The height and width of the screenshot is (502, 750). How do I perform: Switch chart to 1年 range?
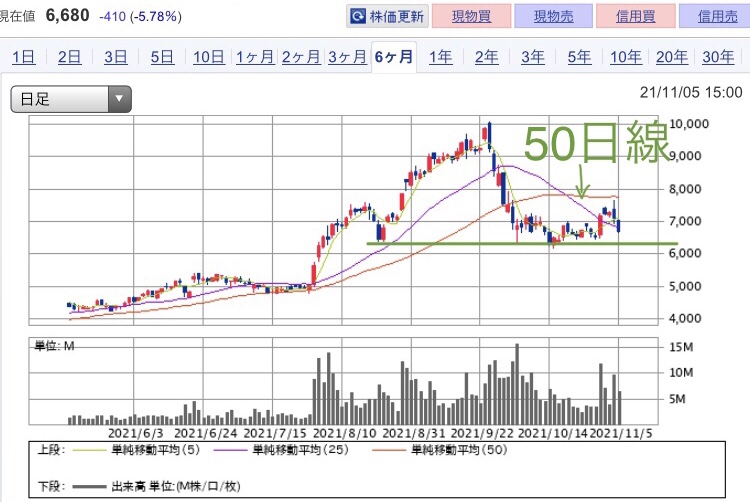click(x=440, y=57)
